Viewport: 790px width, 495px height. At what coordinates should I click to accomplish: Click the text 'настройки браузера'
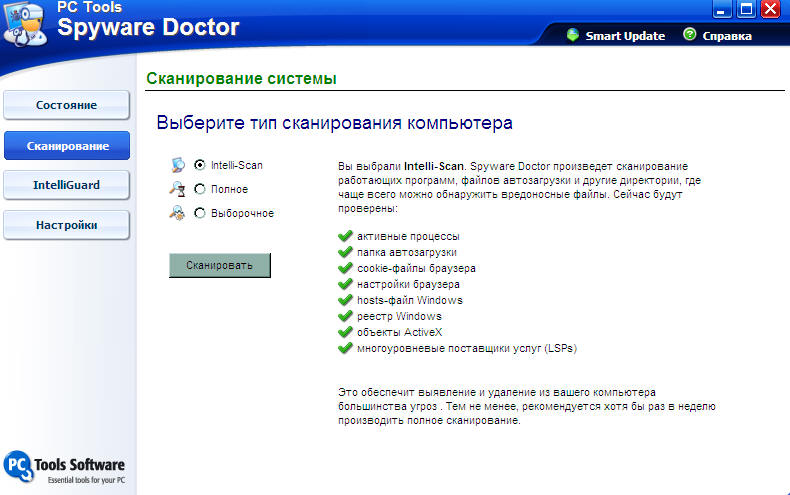(x=408, y=284)
